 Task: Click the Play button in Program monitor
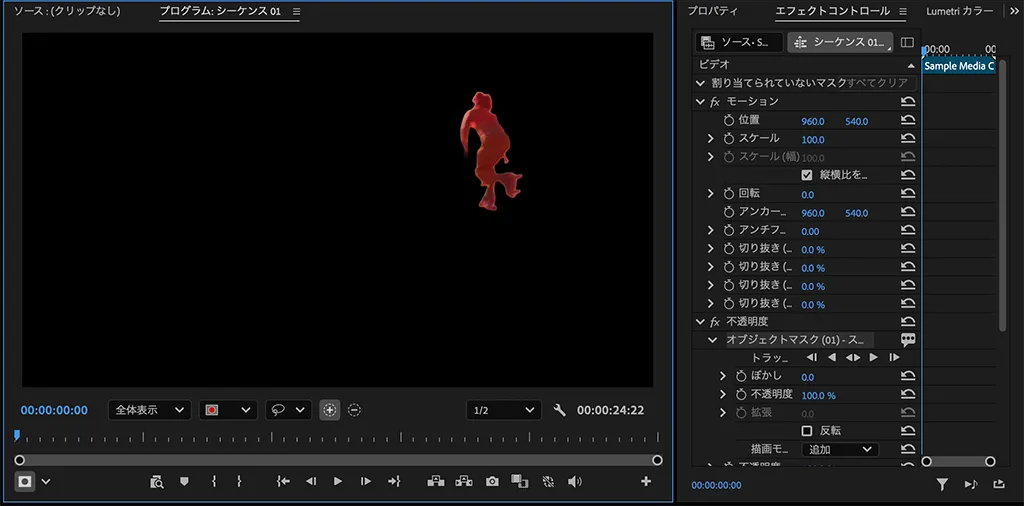point(338,481)
